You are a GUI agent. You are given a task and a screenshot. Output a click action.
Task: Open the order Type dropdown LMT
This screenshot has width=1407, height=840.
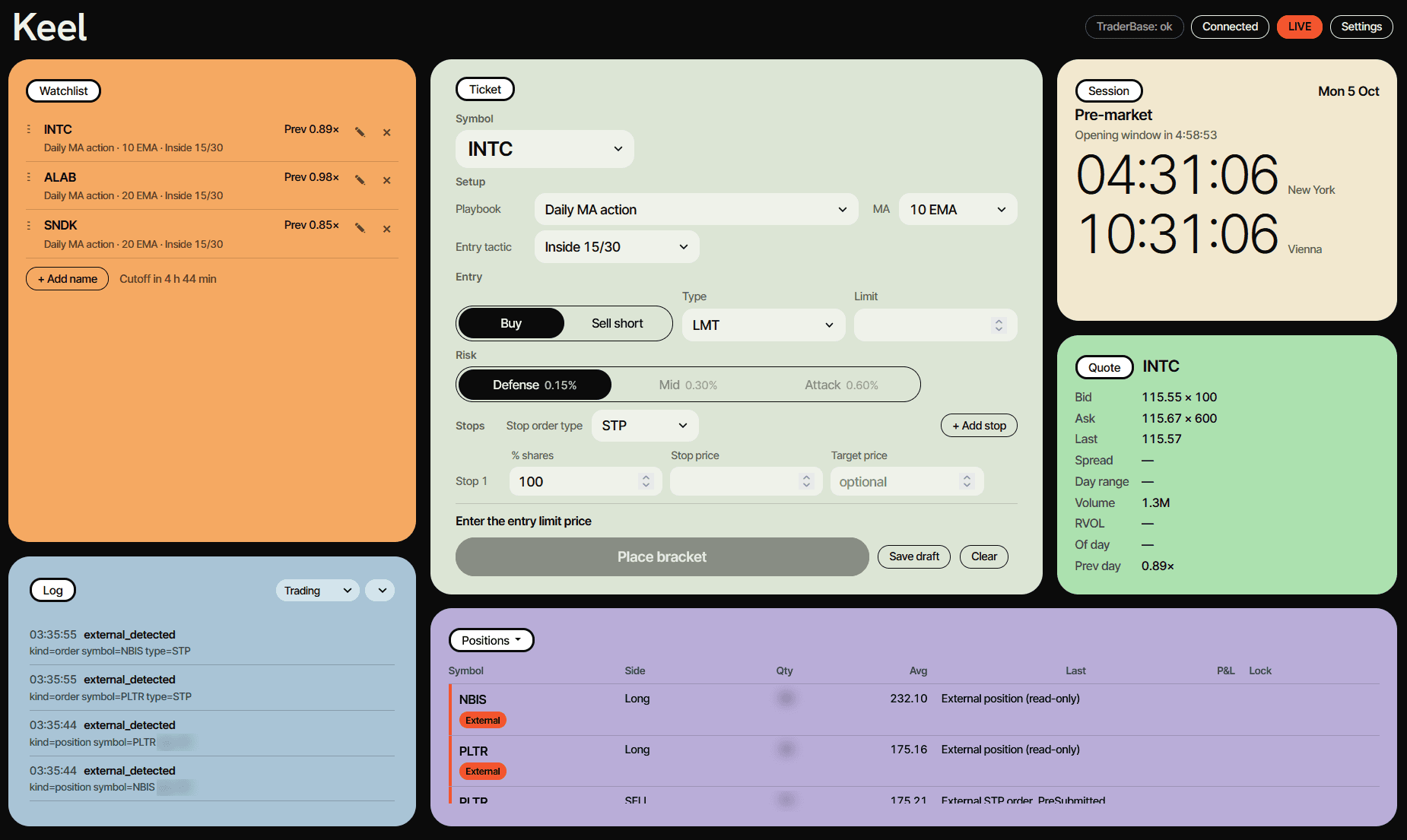[x=764, y=325]
